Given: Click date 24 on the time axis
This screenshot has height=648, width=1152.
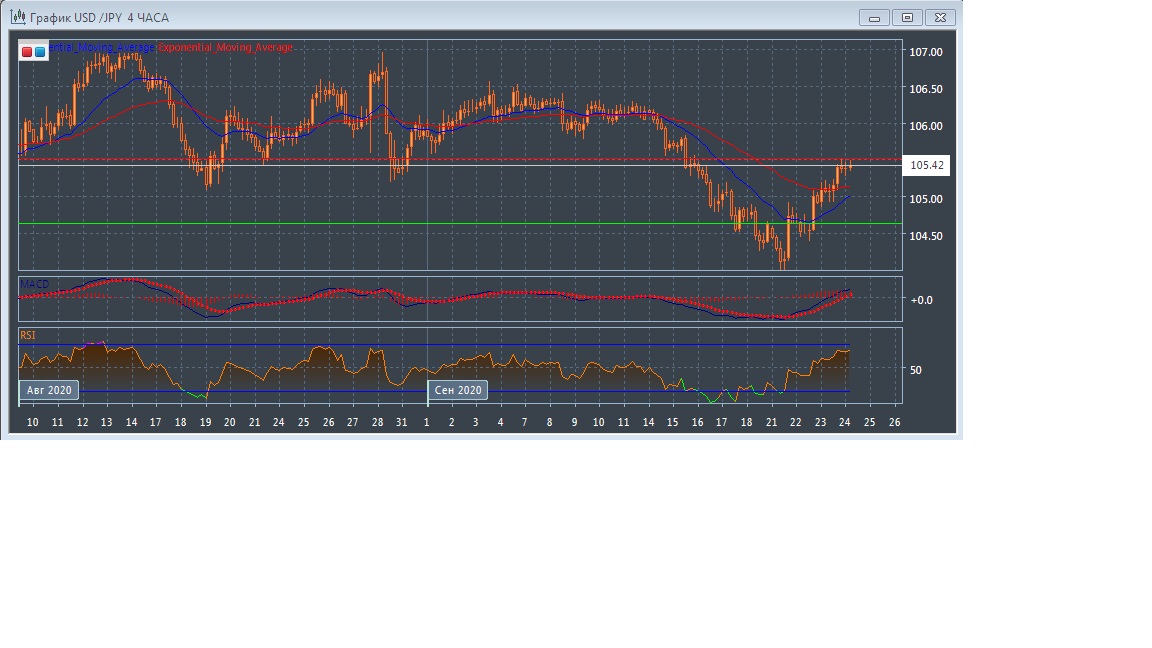Looking at the screenshot, I should coord(845,422).
